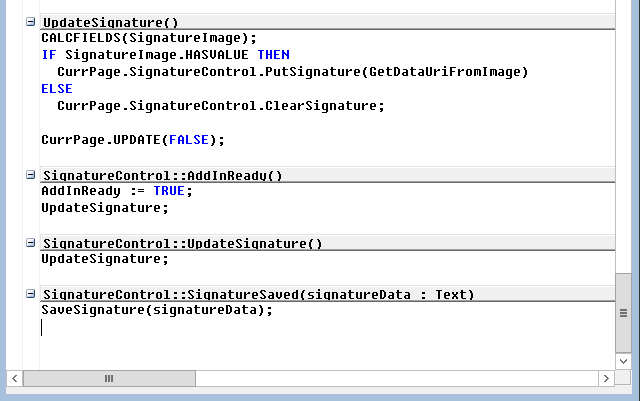Click the TRUE value in AddInReady assignment
This screenshot has width=640, height=401.
169,191
